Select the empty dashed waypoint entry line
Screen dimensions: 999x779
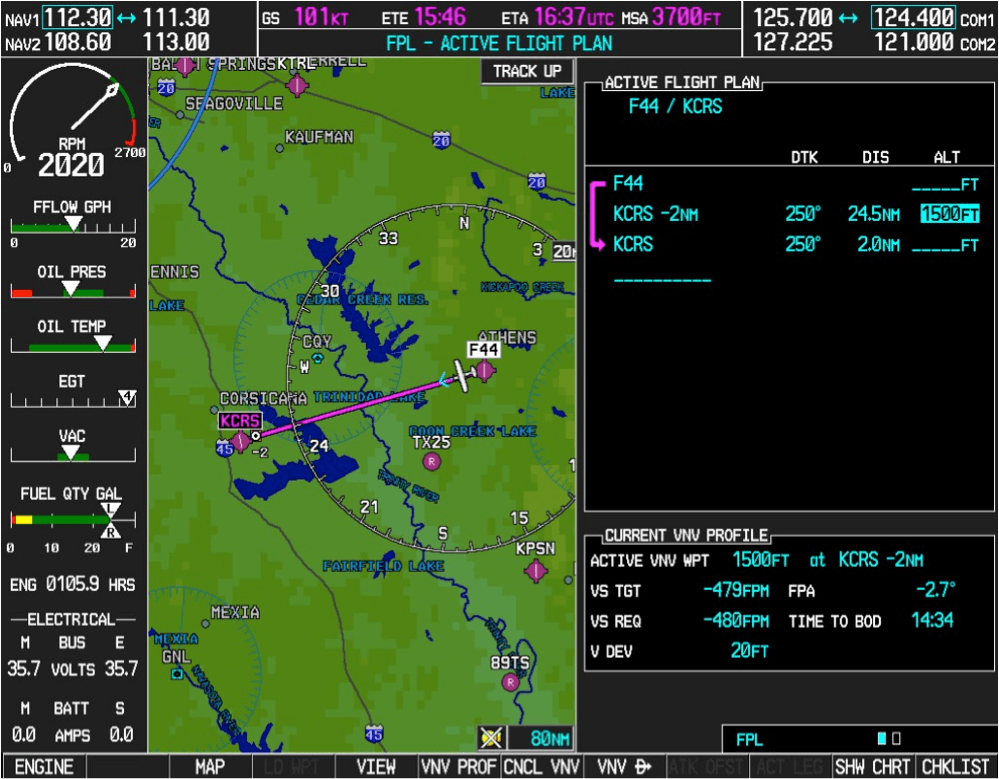662,280
